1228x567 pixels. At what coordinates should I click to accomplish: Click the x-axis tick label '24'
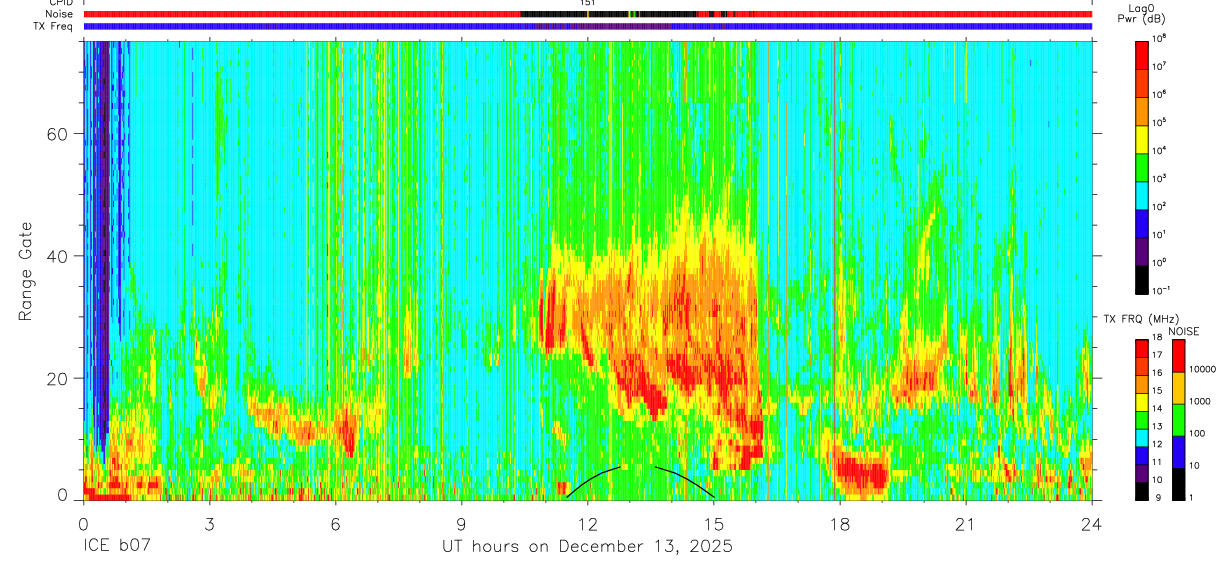point(1092,524)
